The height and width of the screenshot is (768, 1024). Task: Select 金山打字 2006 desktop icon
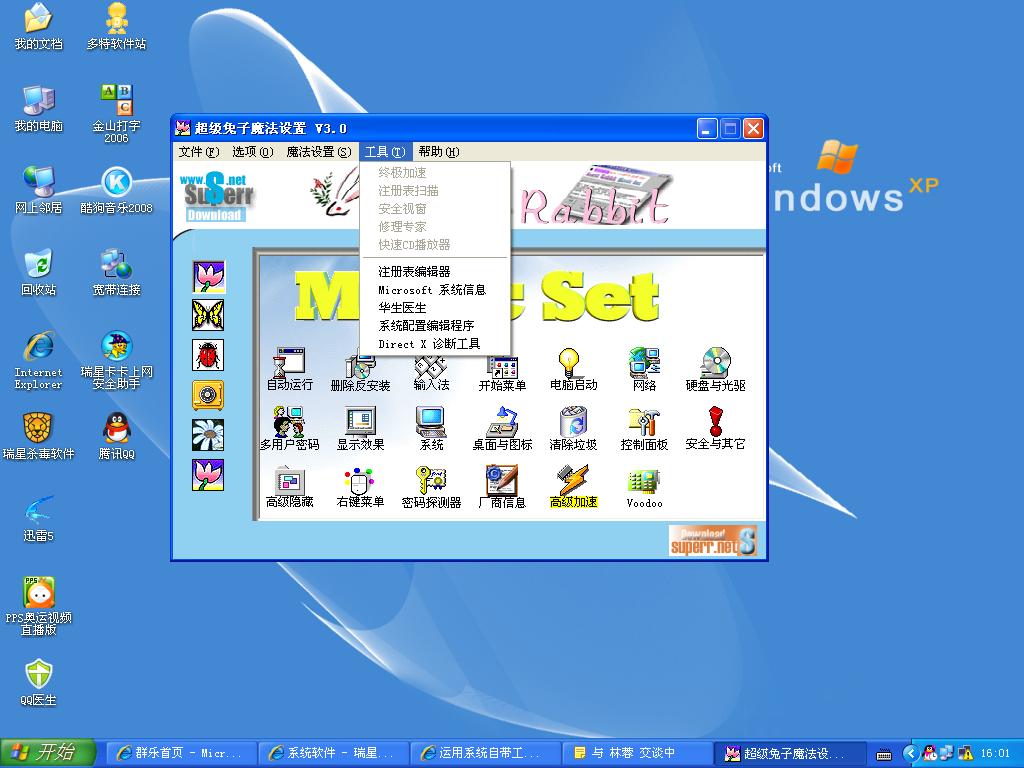point(116,113)
